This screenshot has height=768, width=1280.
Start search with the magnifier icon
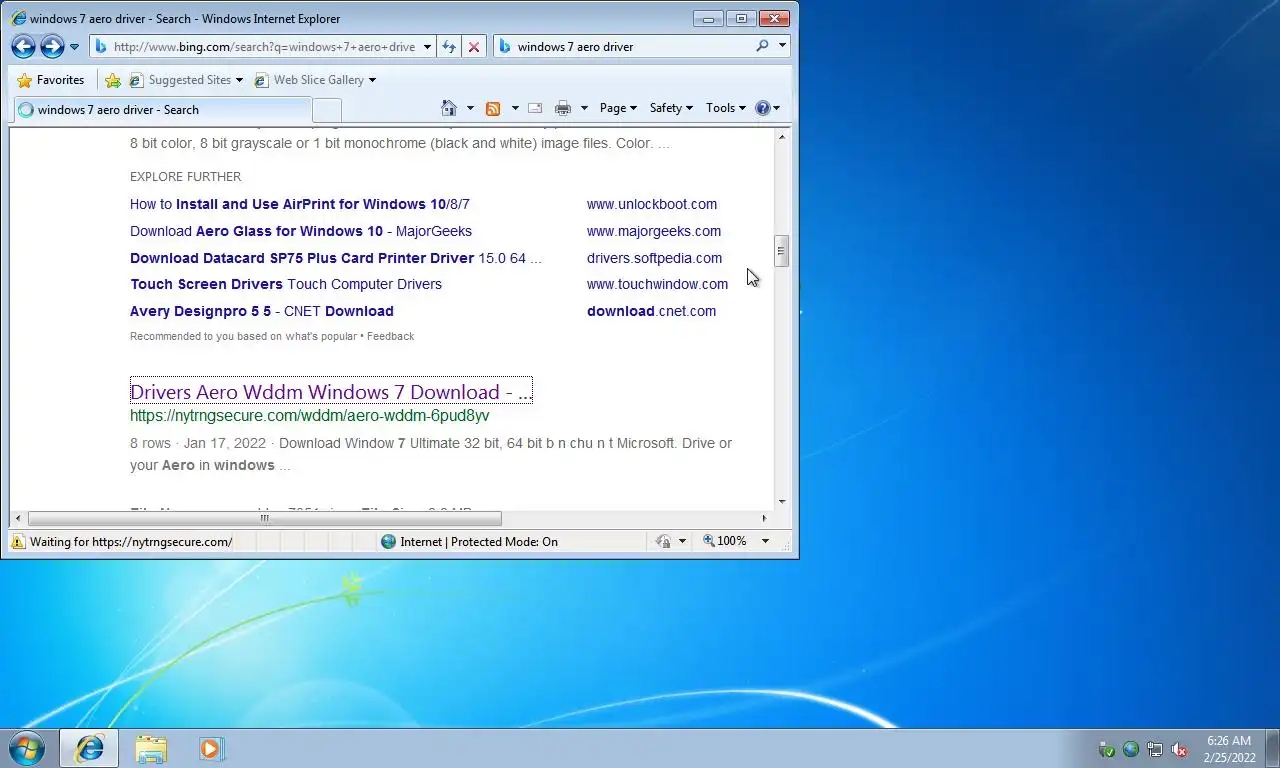762,46
